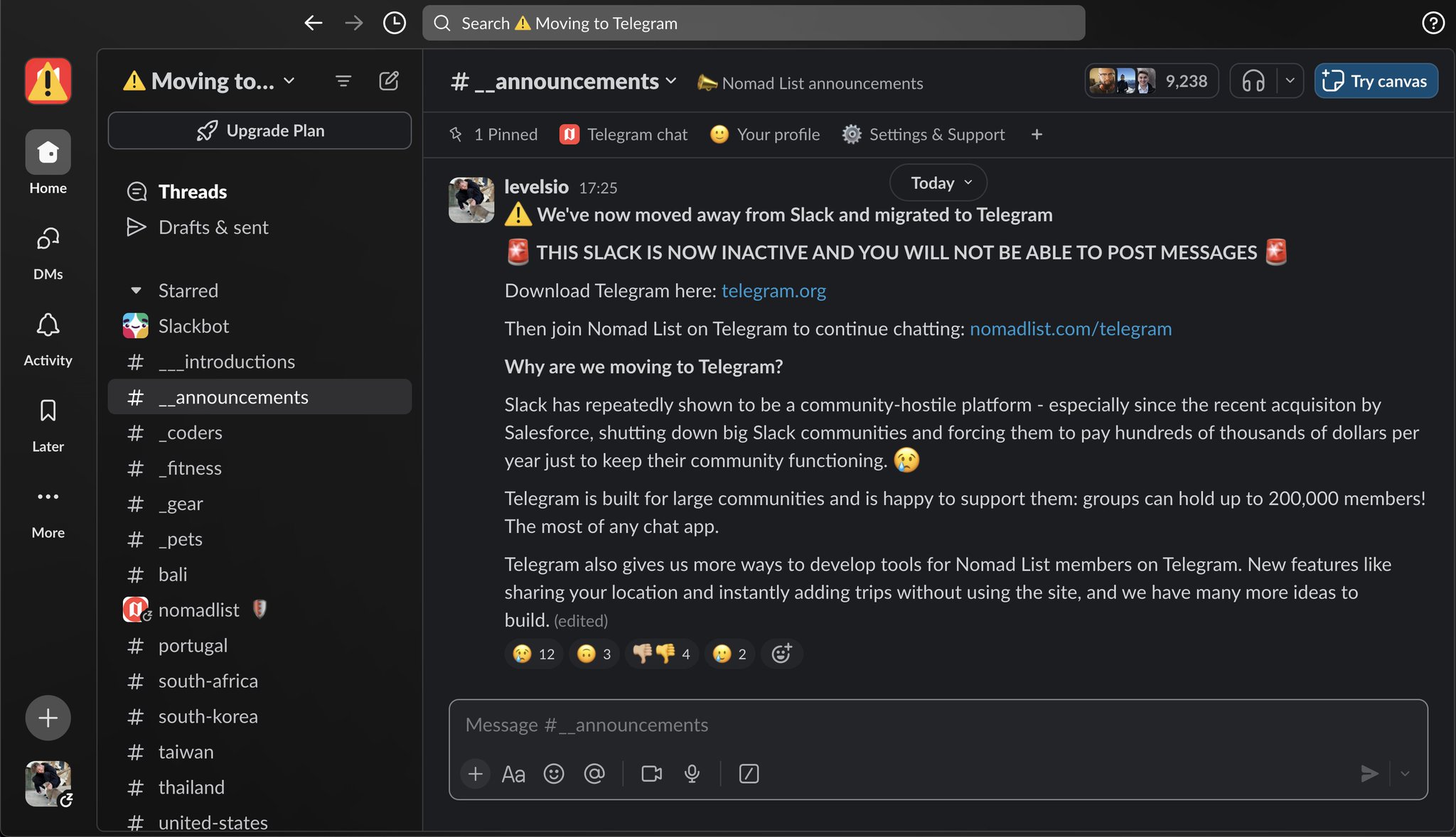The width and height of the screenshot is (1456, 837).
Task: Open the emoji picker in composer
Action: (x=554, y=774)
